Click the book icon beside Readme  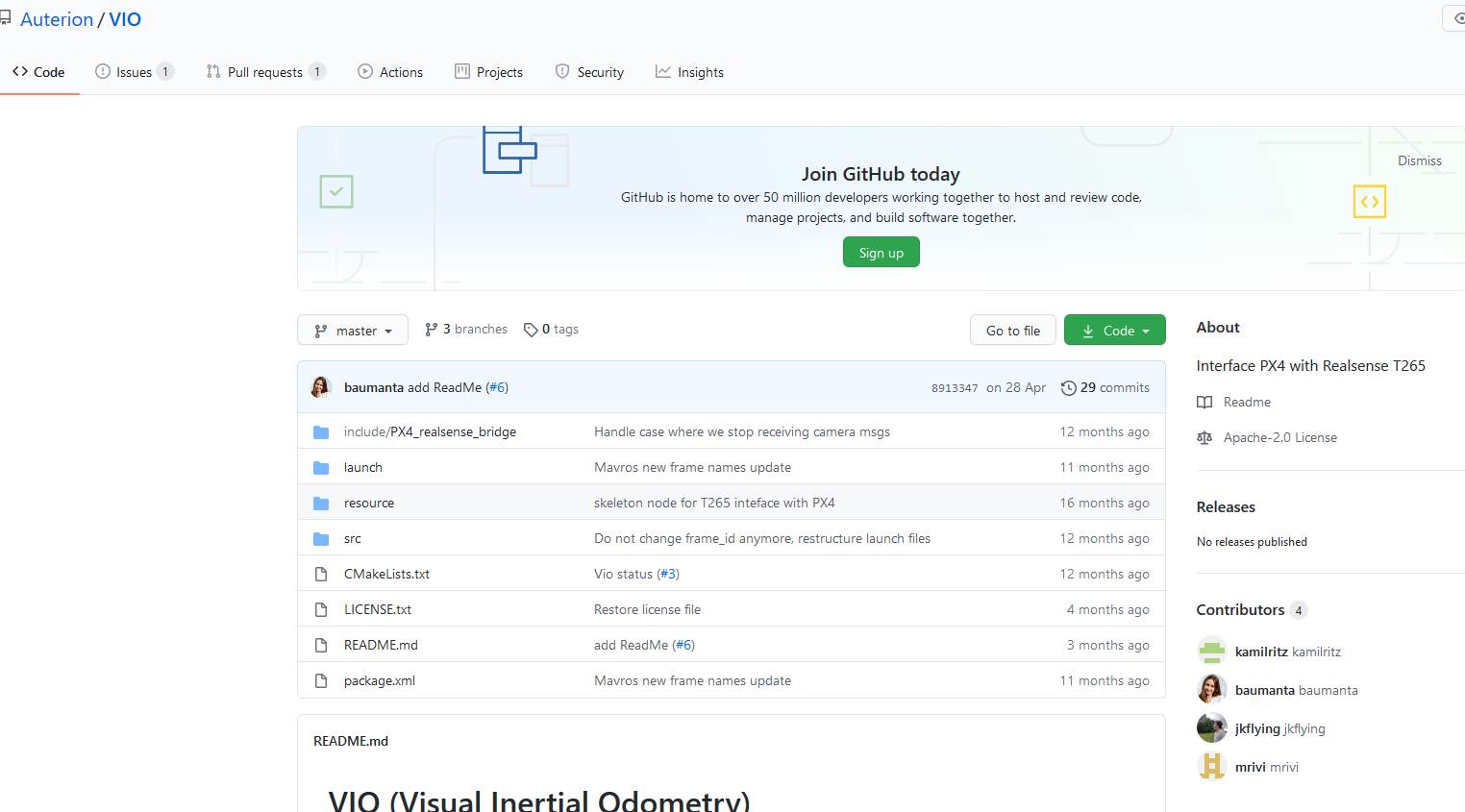coord(1204,402)
